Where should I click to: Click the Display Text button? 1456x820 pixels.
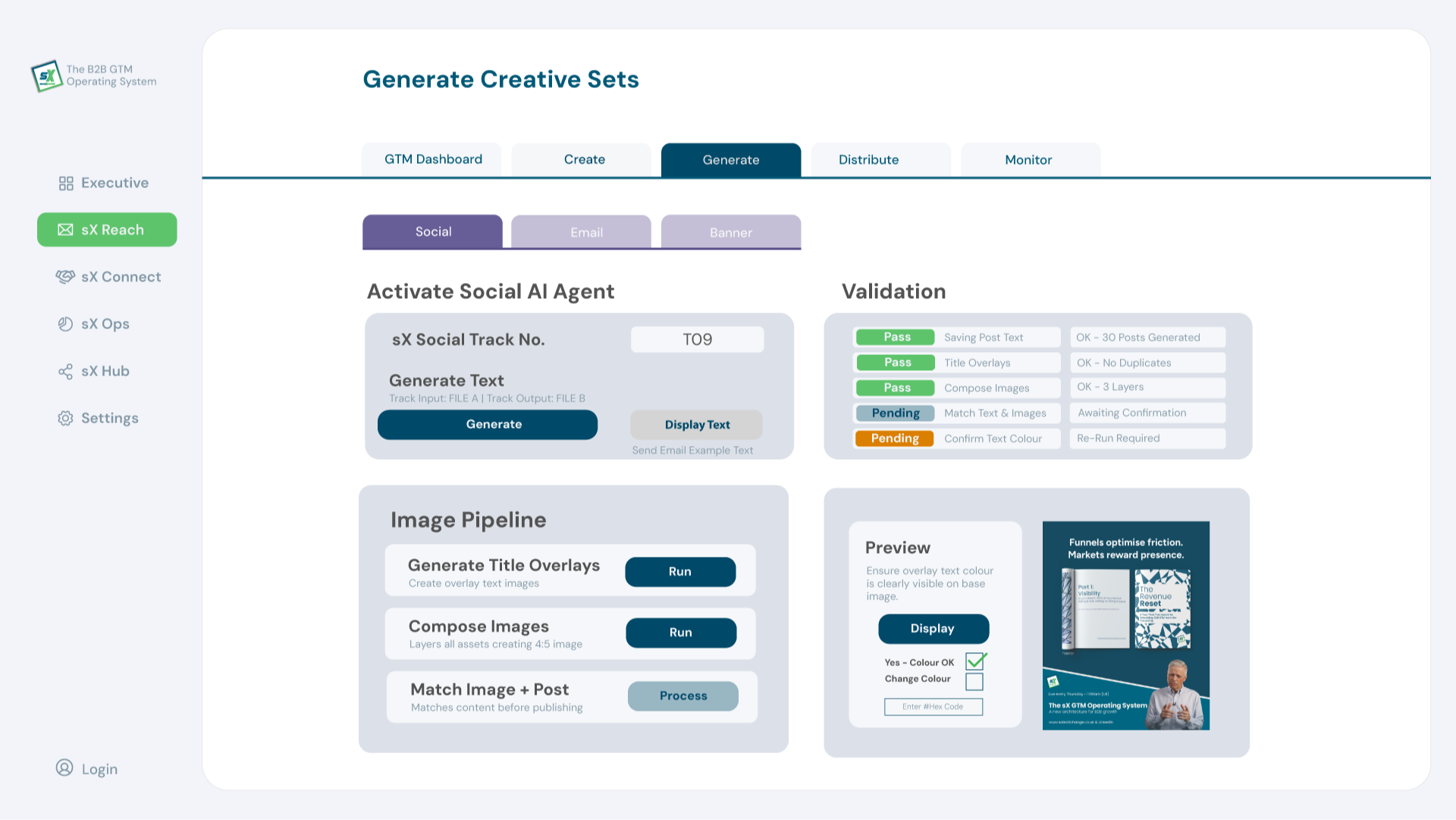[x=697, y=425]
